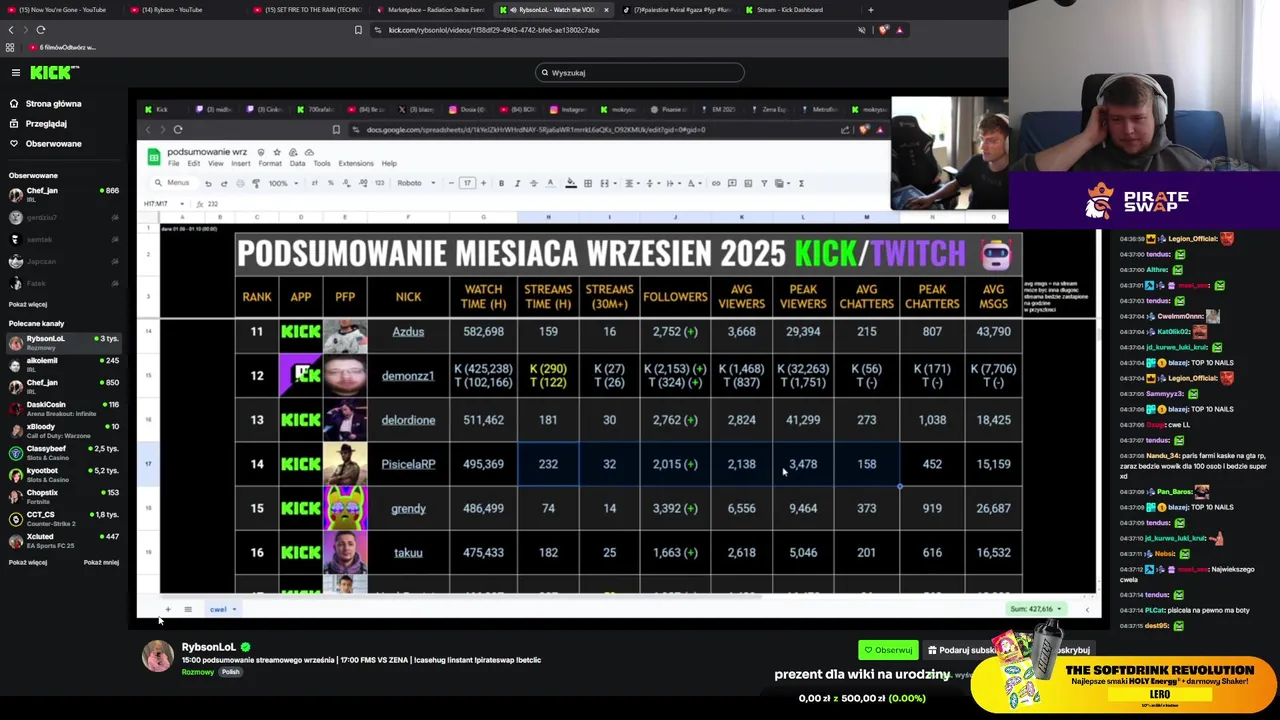
Task: Click Redo in the Sheets toolbar
Action: (224, 183)
